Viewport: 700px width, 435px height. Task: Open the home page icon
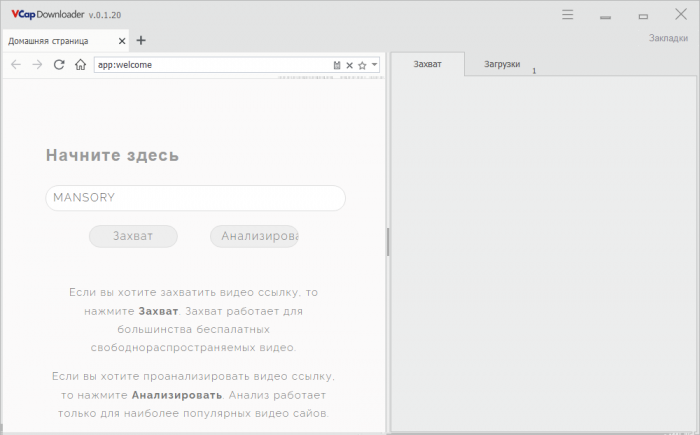tap(80, 65)
